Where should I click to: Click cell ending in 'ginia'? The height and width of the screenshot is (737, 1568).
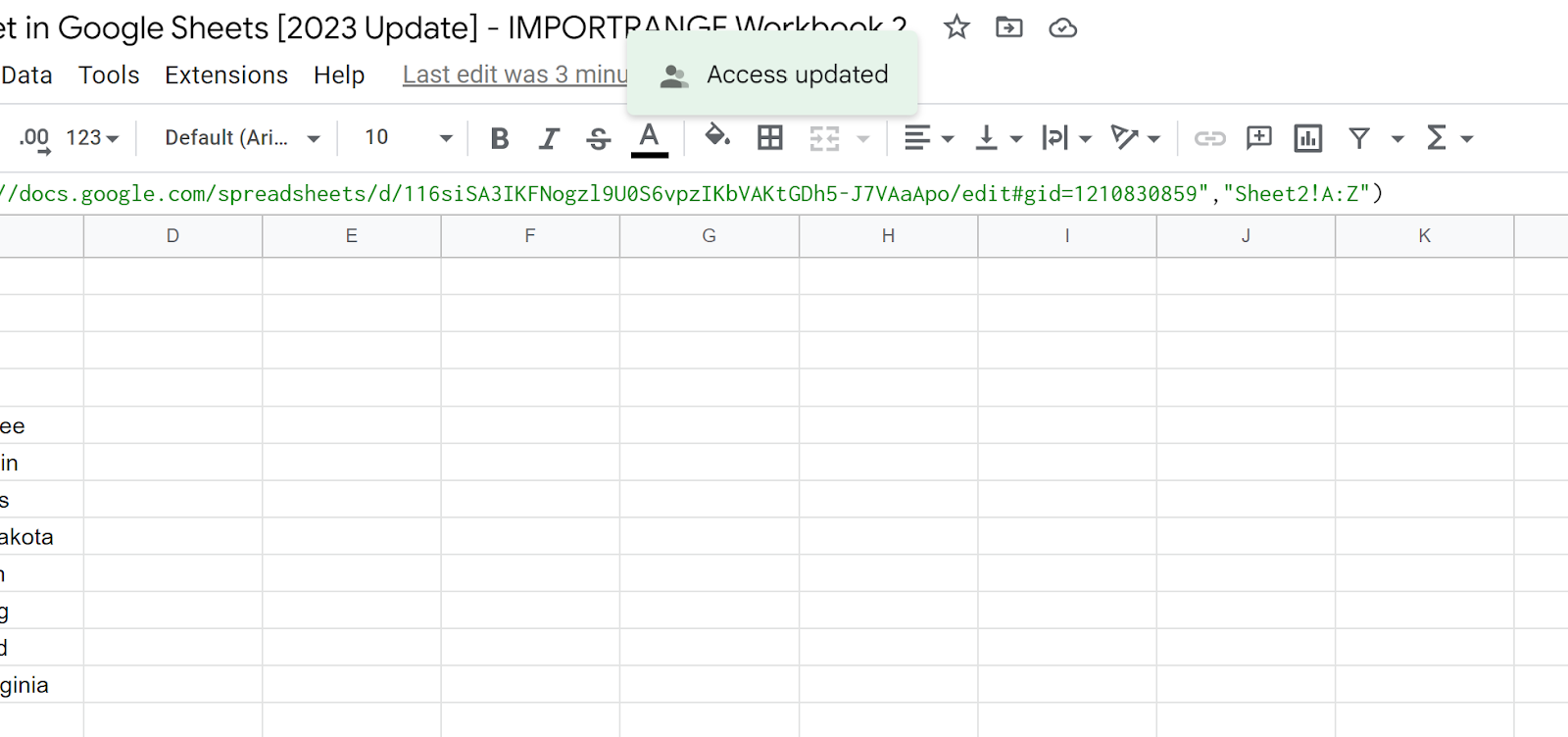[41, 684]
